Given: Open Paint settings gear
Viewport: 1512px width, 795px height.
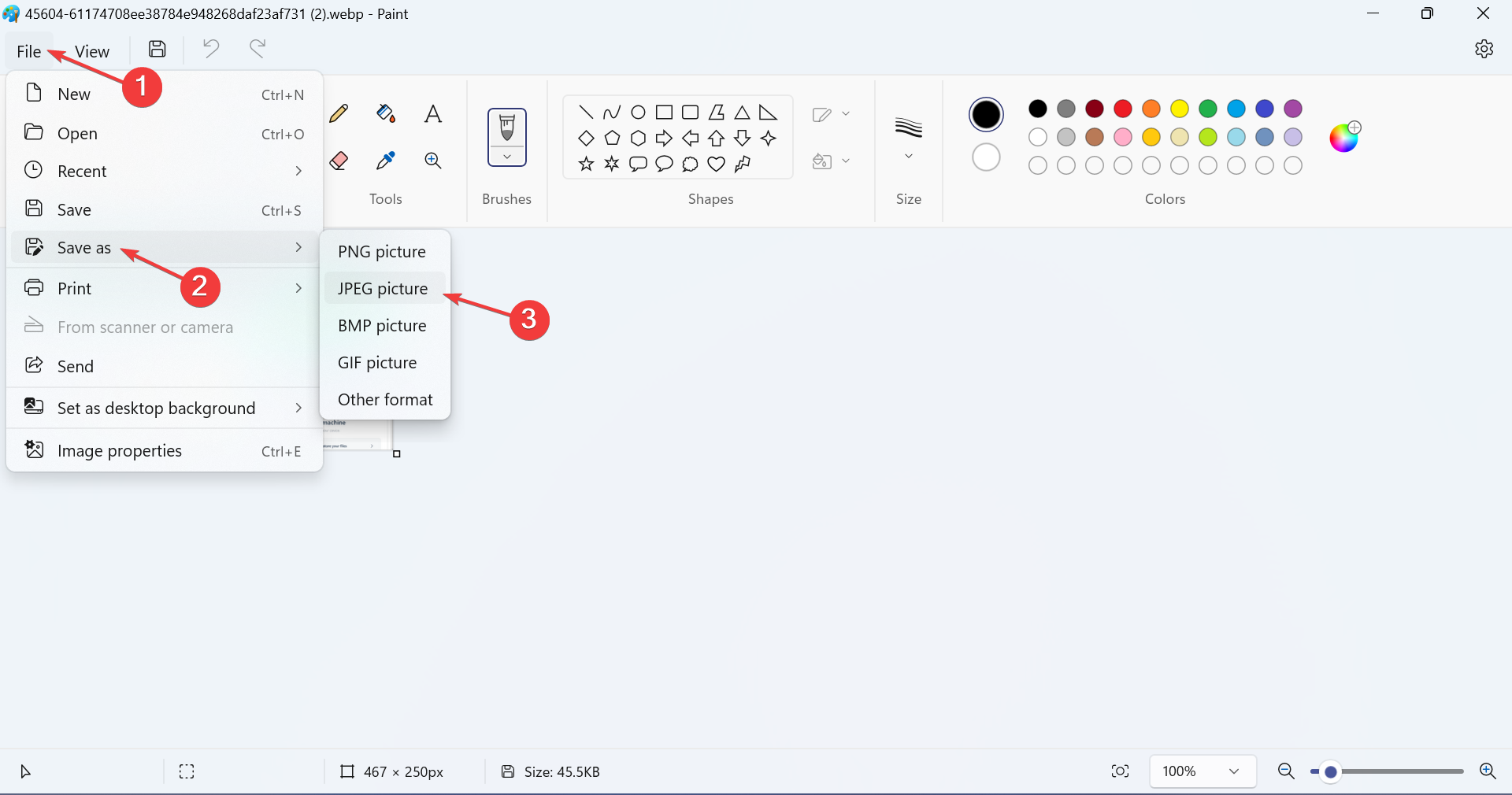Looking at the screenshot, I should 1484,49.
